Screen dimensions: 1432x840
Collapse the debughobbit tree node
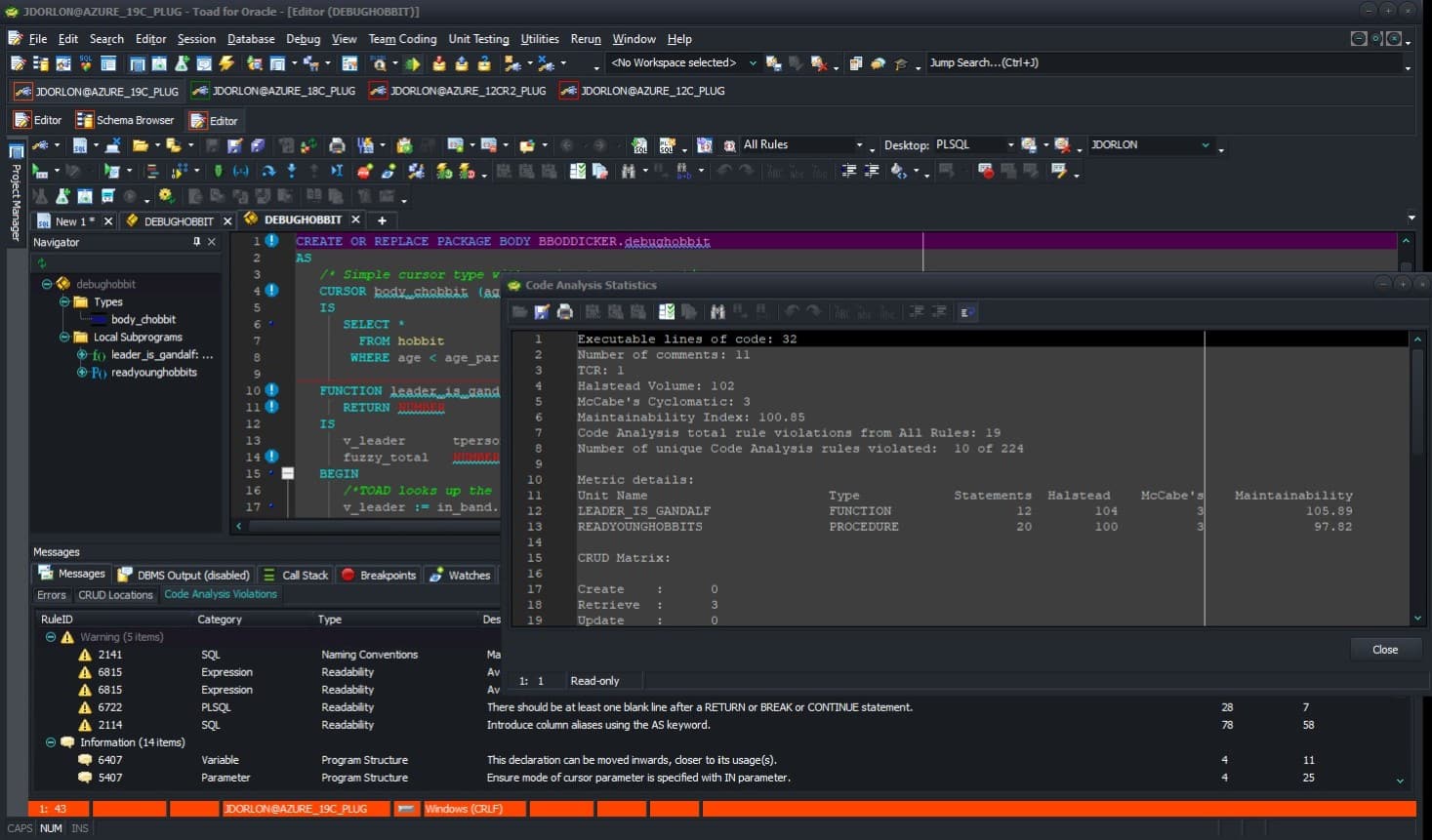46,284
